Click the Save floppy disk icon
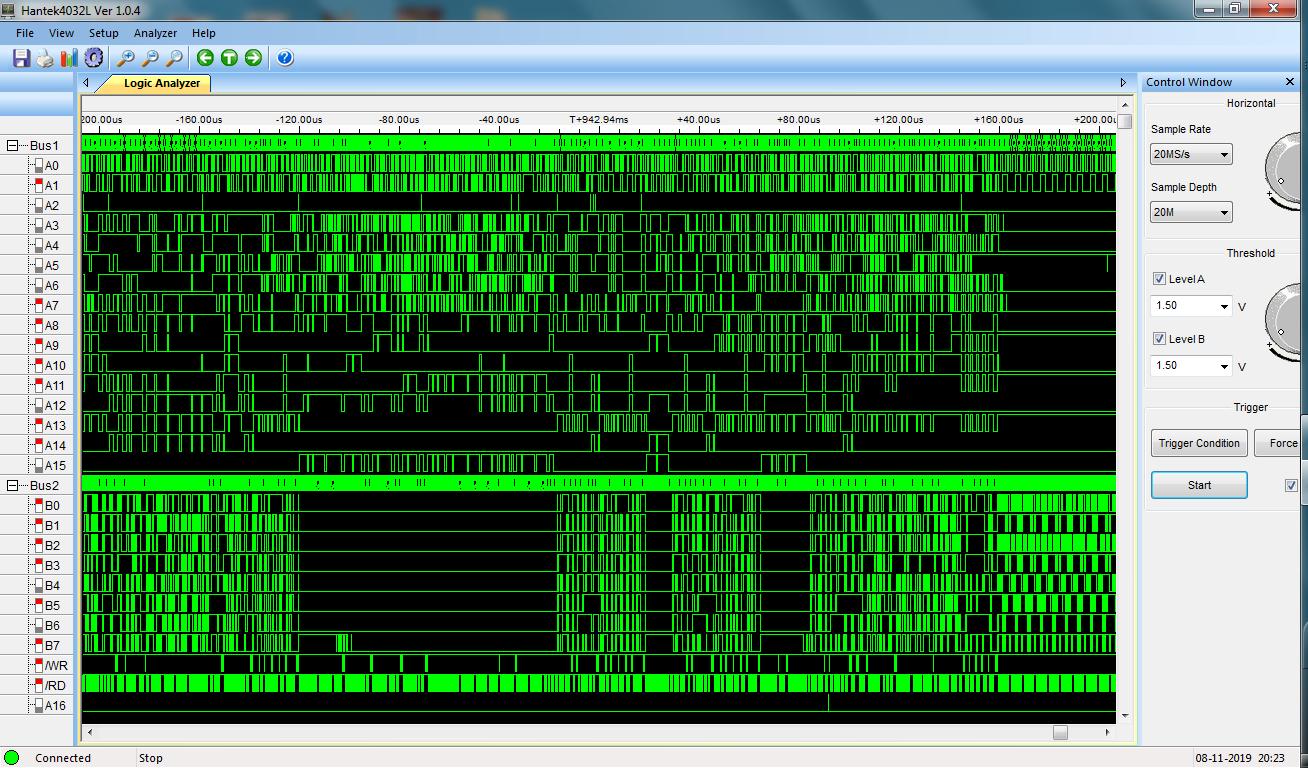Viewport: 1308px width, 768px height. click(21, 58)
